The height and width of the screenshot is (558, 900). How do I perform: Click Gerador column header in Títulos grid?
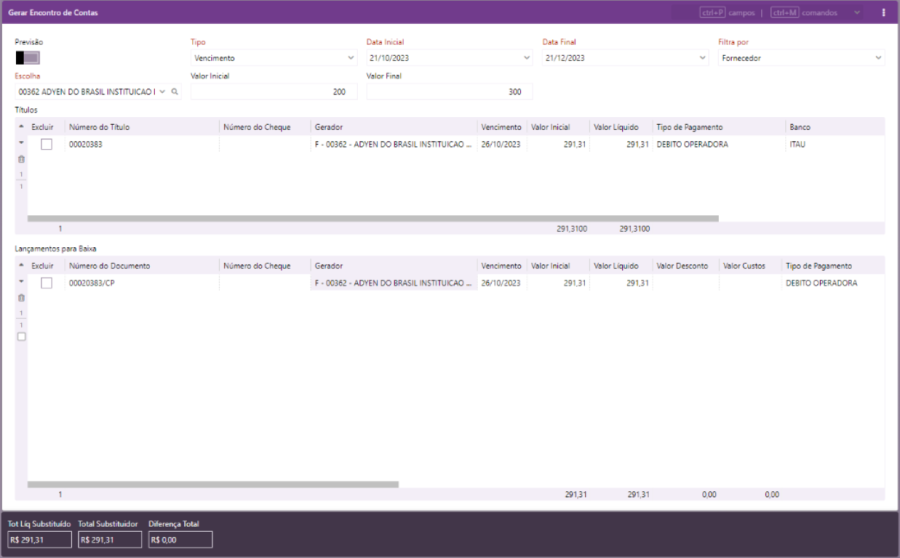[328, 127]
